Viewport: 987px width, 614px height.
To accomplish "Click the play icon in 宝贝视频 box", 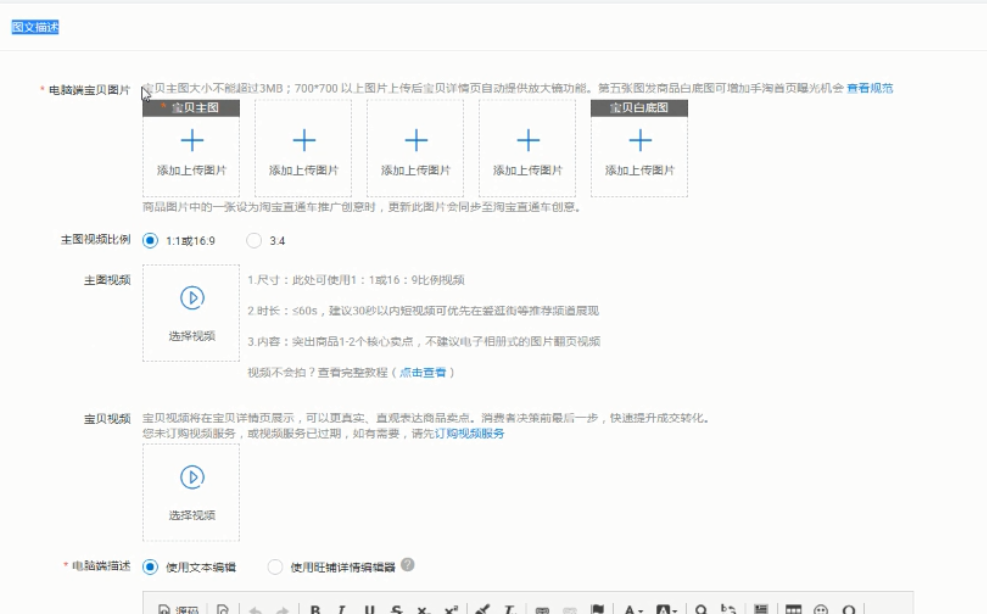I will (192, 478).
